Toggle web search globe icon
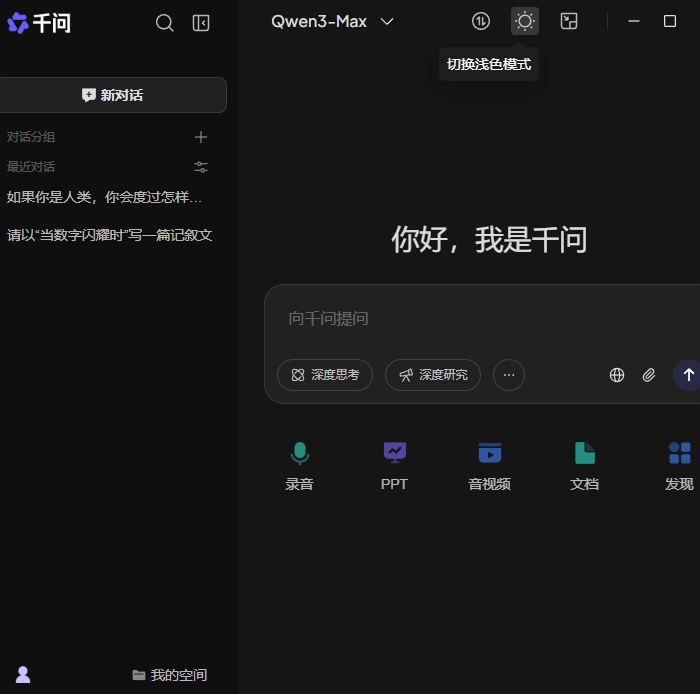This screenshot has height=694, width=700. click(x=617, y=375)
